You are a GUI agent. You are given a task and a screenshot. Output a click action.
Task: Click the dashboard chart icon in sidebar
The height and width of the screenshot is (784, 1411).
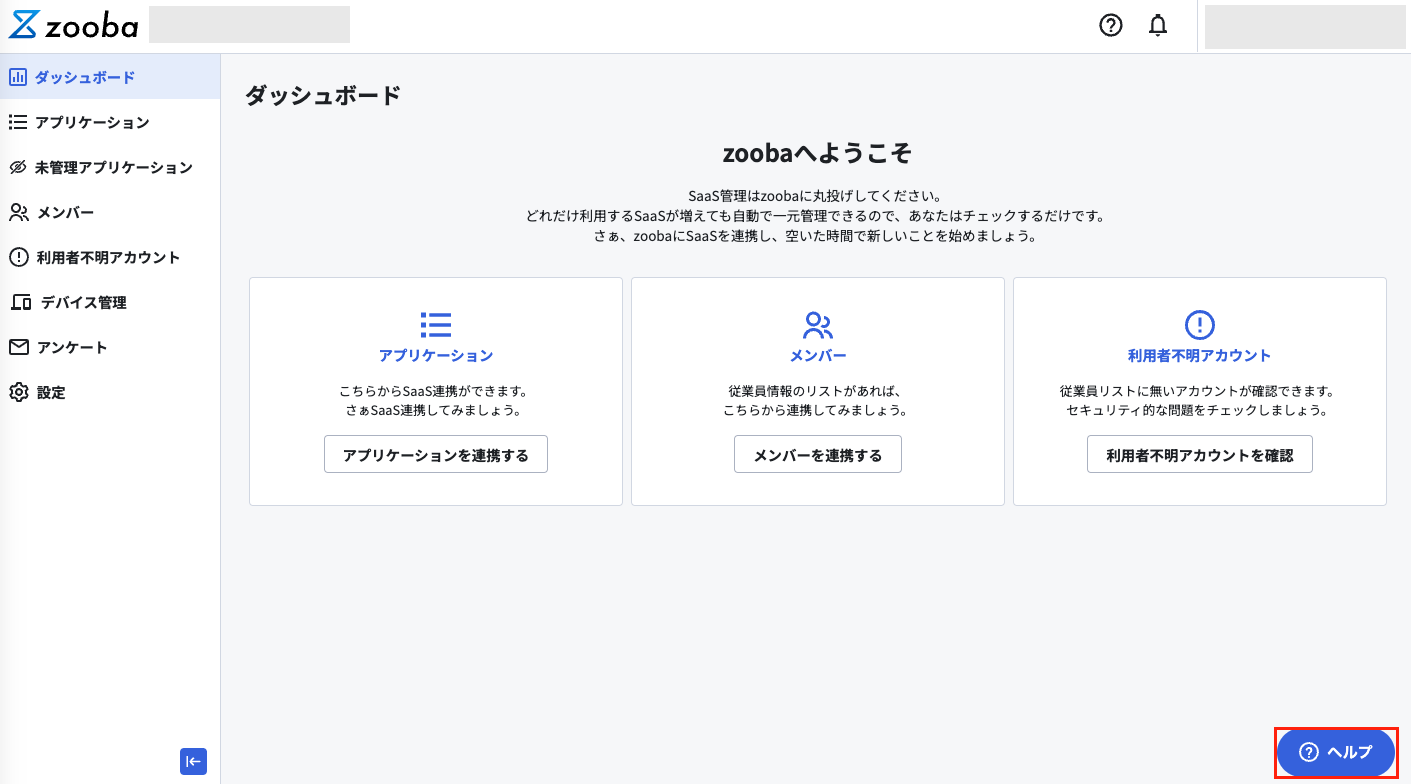pyautogui.click(x=18, y=77)
